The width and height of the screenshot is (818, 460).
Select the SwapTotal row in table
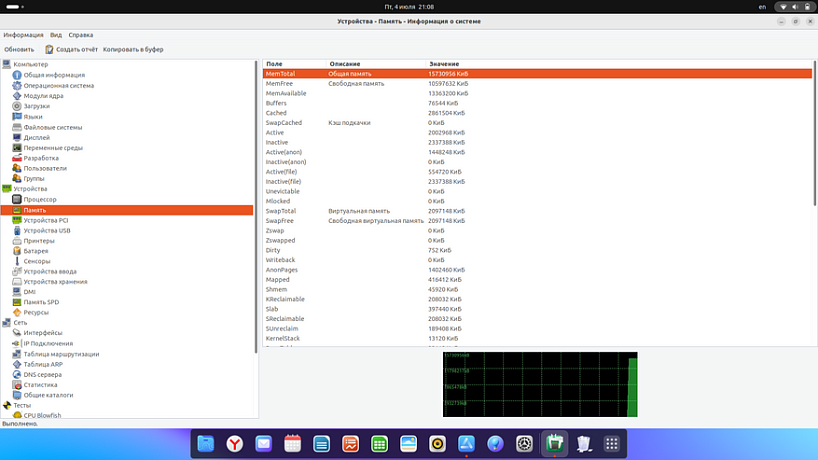281,211
